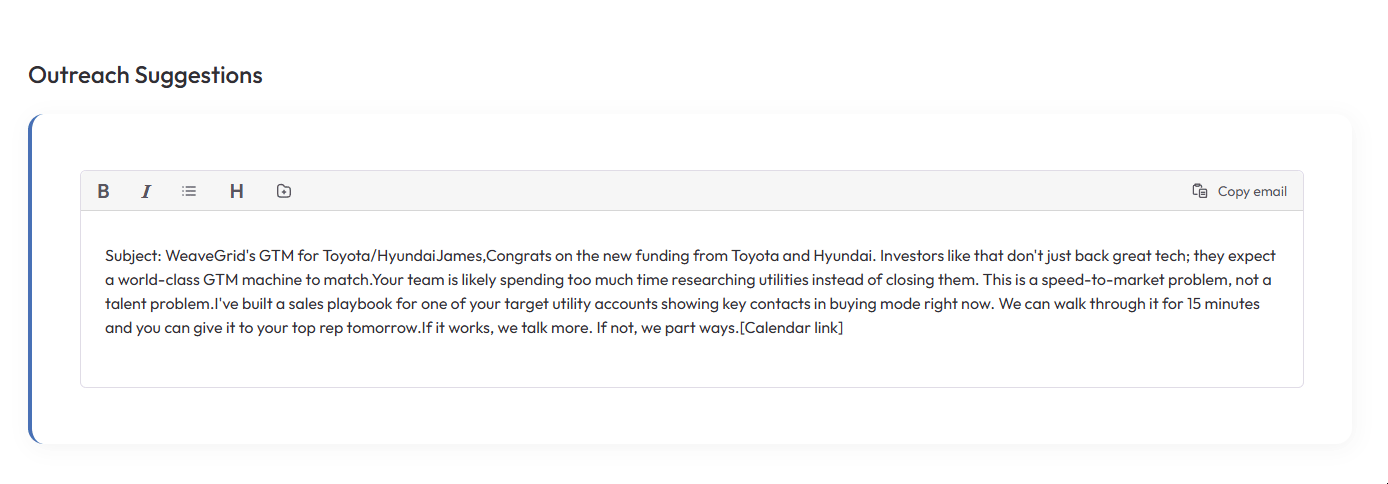Image resolution: width=1388 pixels, height=484 pixels.
Task: Click the clipboard icon beside Copy email
Action: 1200,191
